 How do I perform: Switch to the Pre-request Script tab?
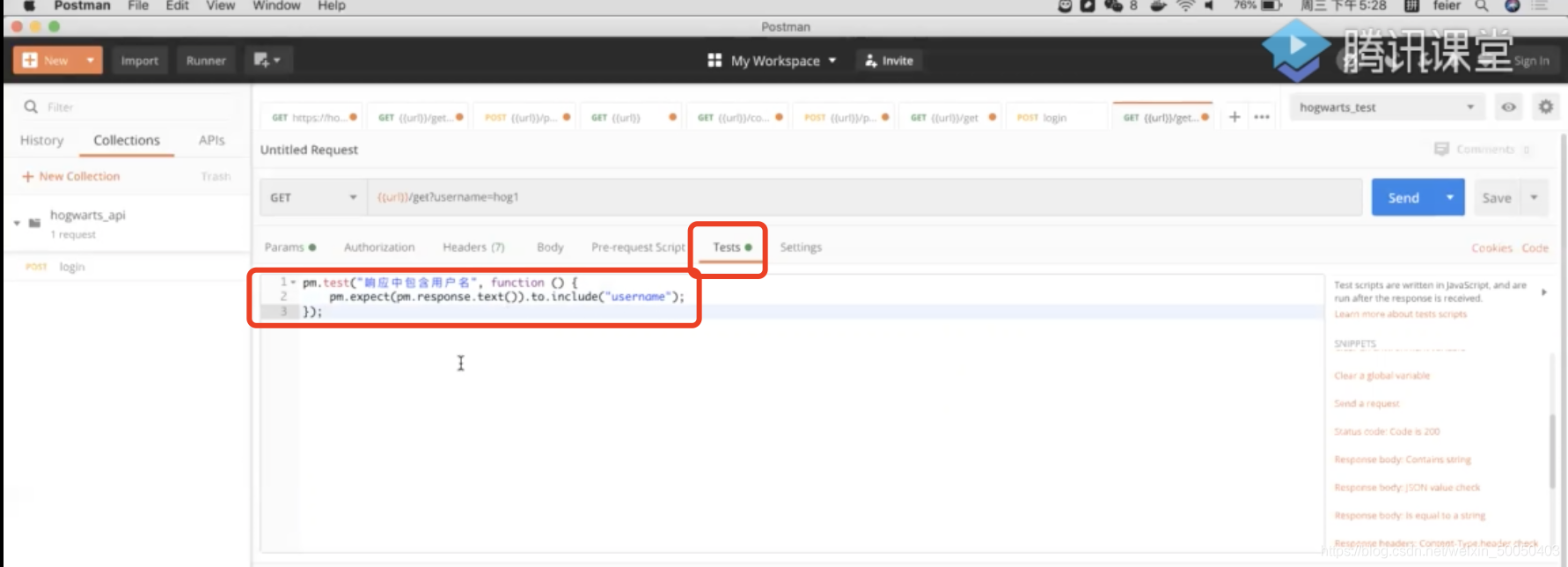point(638,247)
